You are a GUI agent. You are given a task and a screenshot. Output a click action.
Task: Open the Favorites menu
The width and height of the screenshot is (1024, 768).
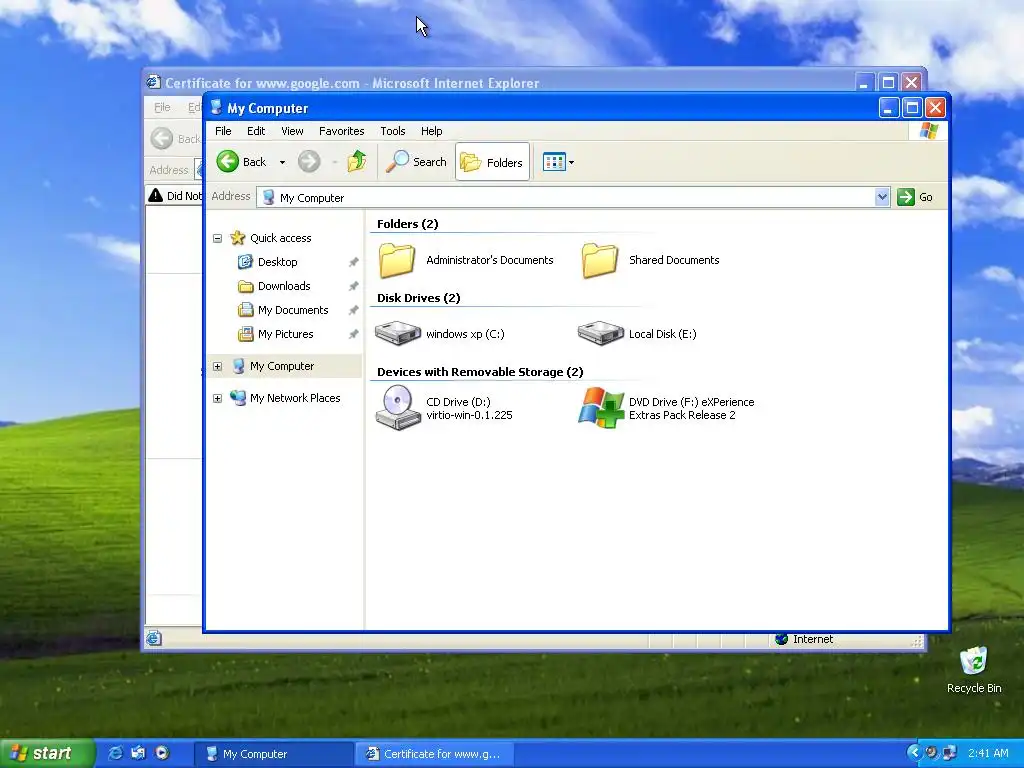coord(342,131)
